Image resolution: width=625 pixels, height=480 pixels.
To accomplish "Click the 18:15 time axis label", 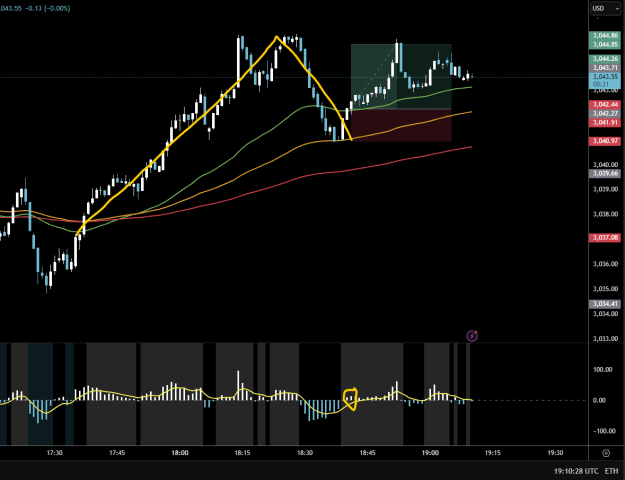I will pyautogui.click(x=242, y=453).
